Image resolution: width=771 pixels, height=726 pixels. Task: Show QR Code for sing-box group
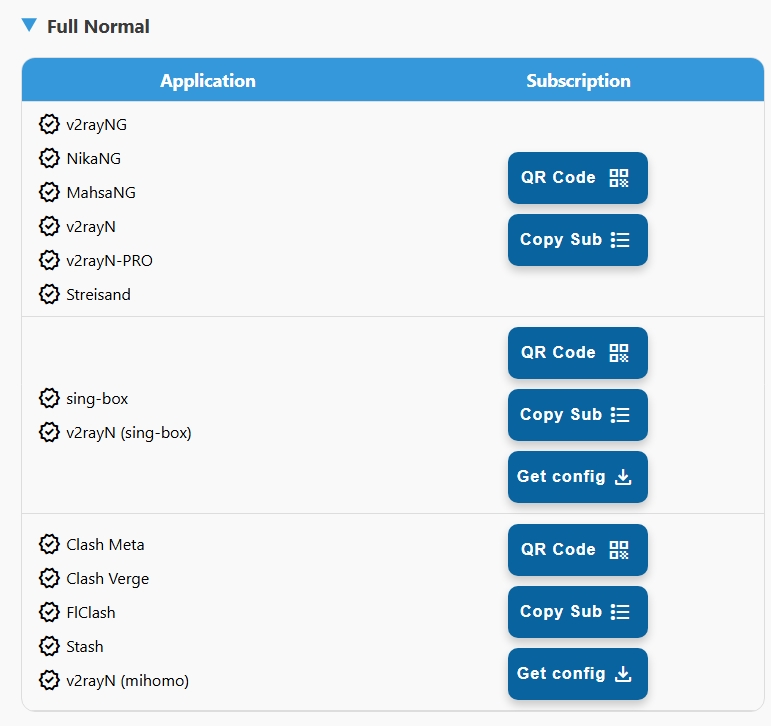pos(578,353)
